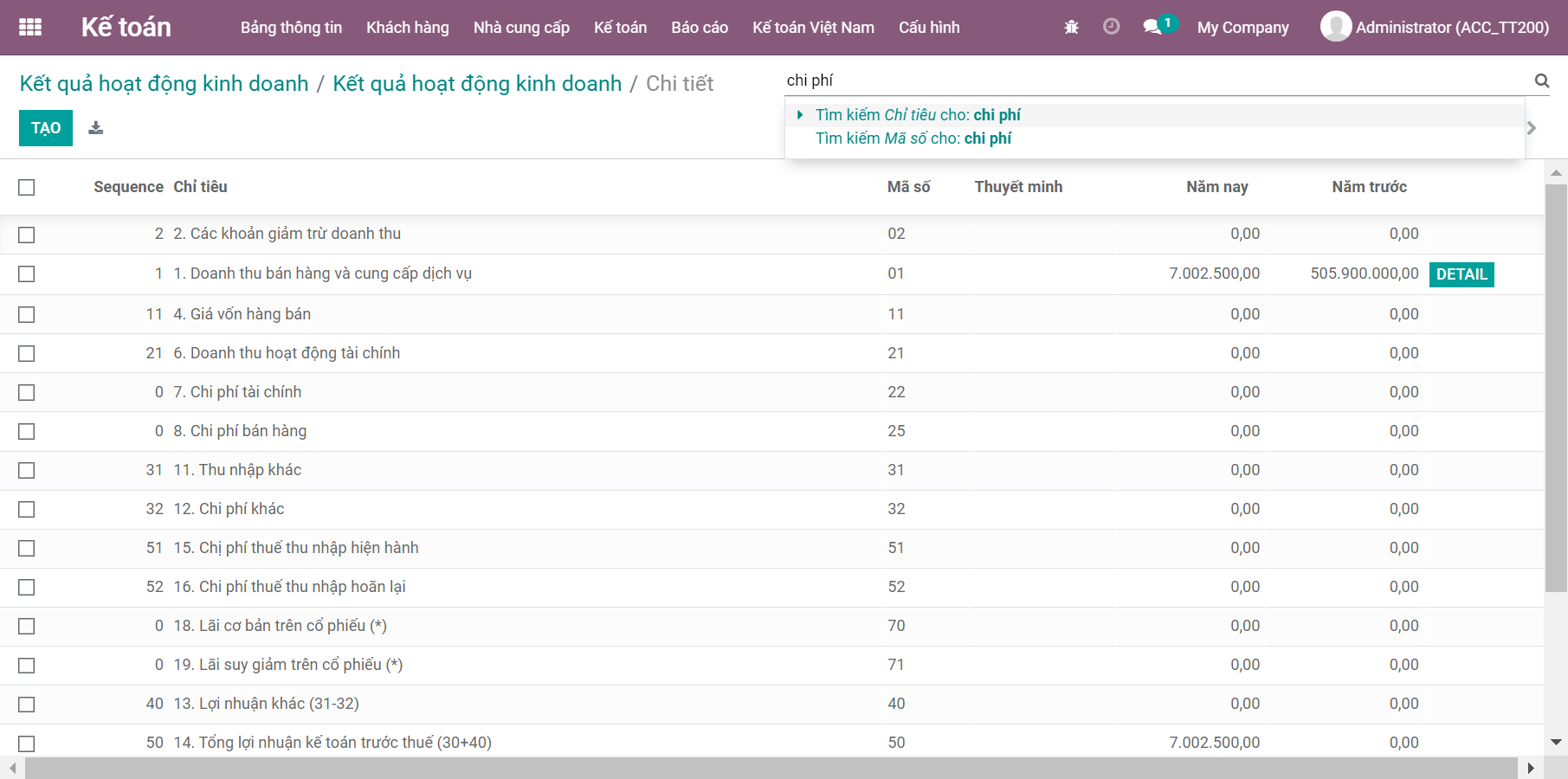
Task: Click the value 505.900.000,00
Action: [1365, 274]
